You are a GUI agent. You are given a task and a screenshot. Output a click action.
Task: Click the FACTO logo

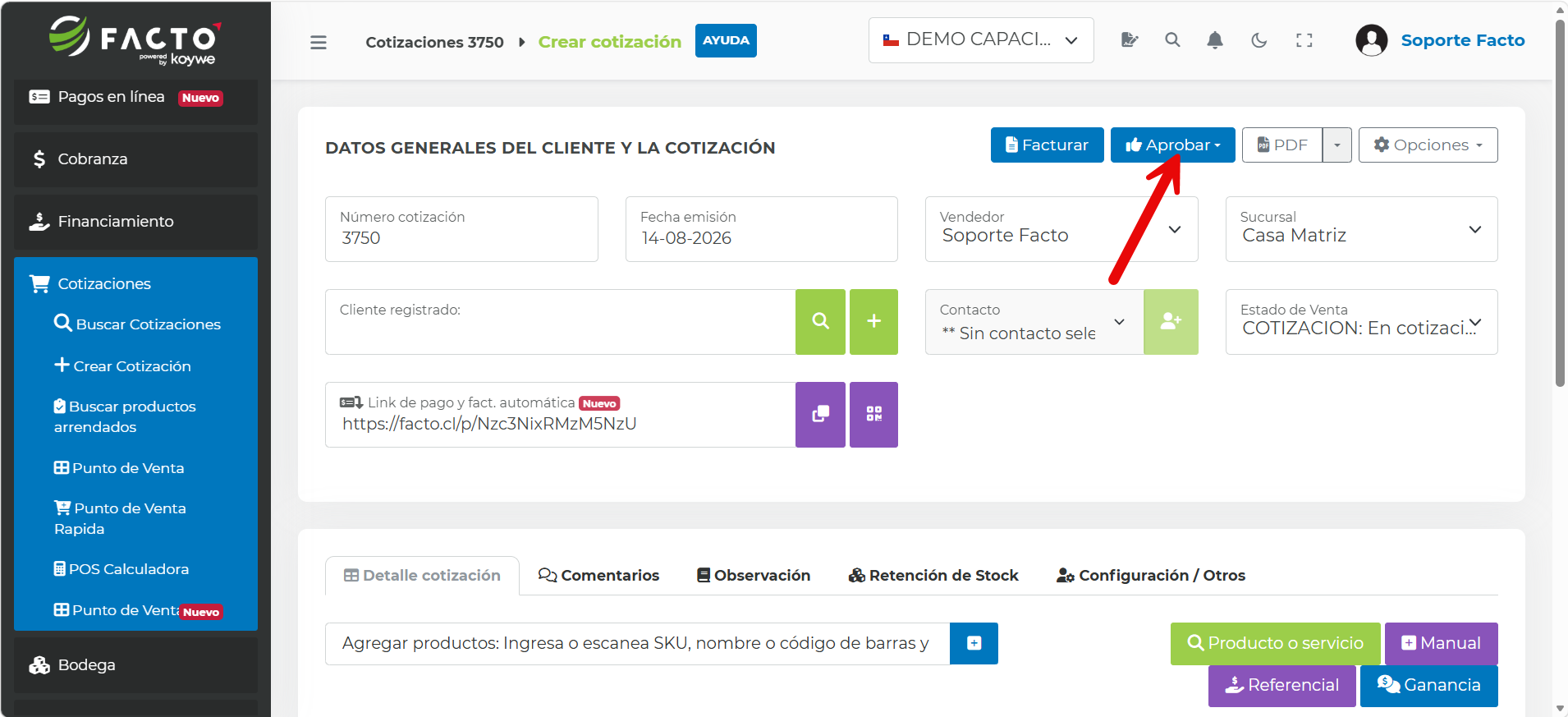(135, 40)
